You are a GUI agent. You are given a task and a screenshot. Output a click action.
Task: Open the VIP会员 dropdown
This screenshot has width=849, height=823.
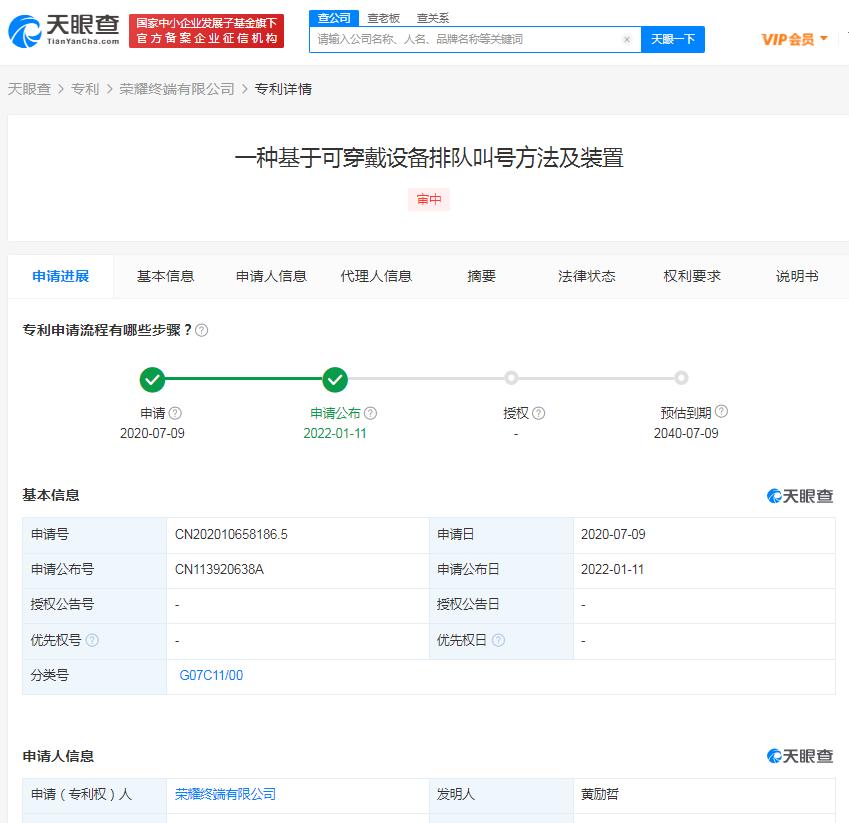(794, 40)
